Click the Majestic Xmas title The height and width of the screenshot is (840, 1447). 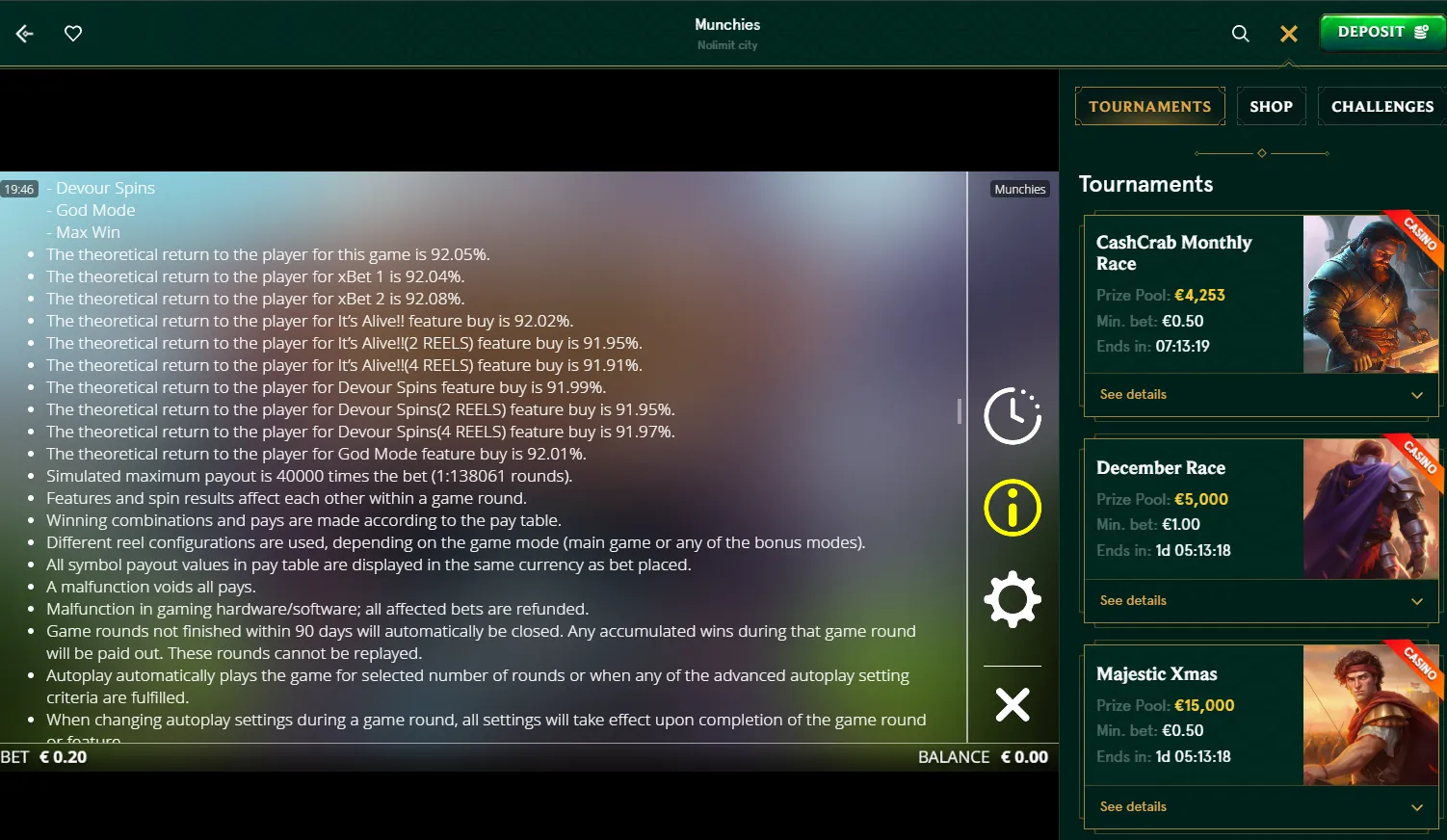point(1157,674)
